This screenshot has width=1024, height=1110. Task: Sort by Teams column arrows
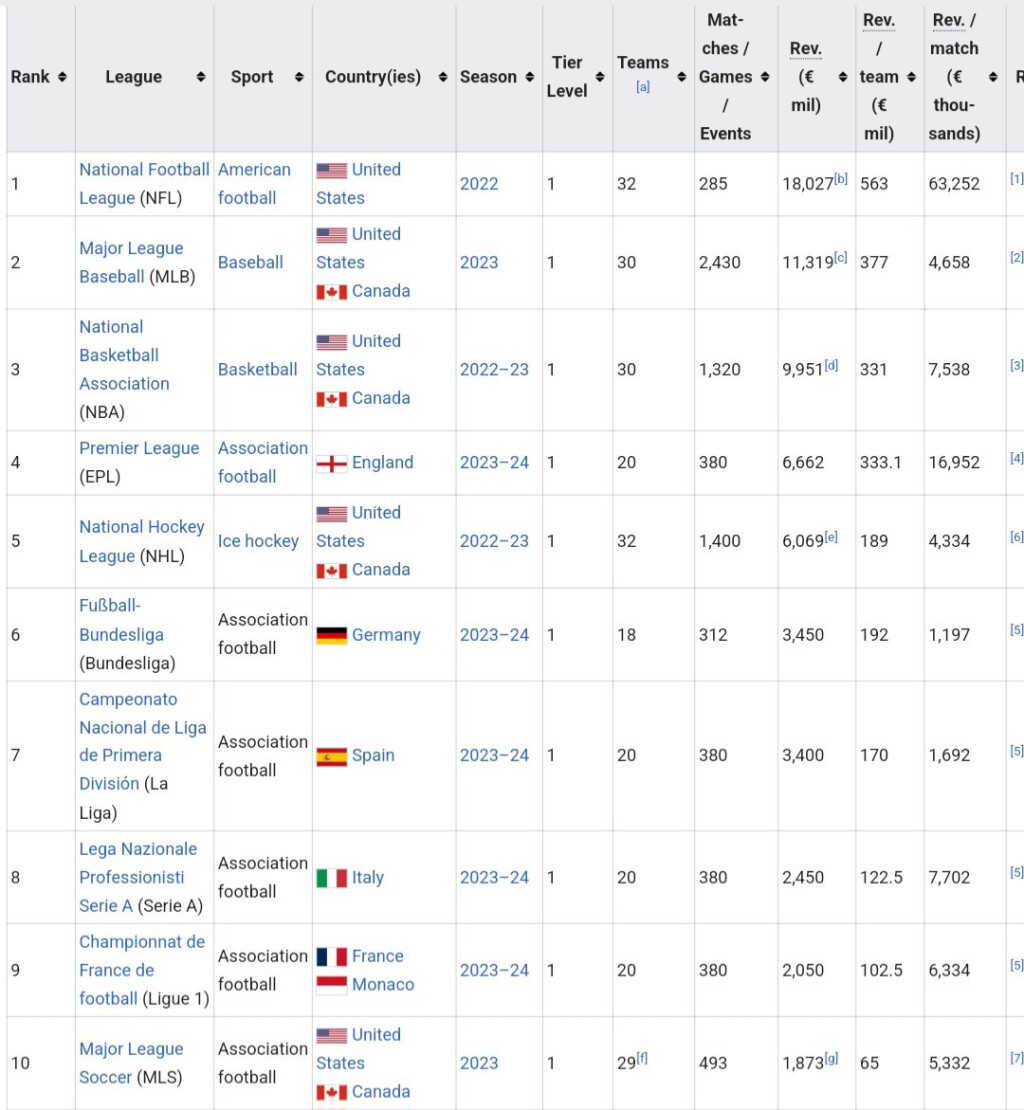(x=681, y=76)
